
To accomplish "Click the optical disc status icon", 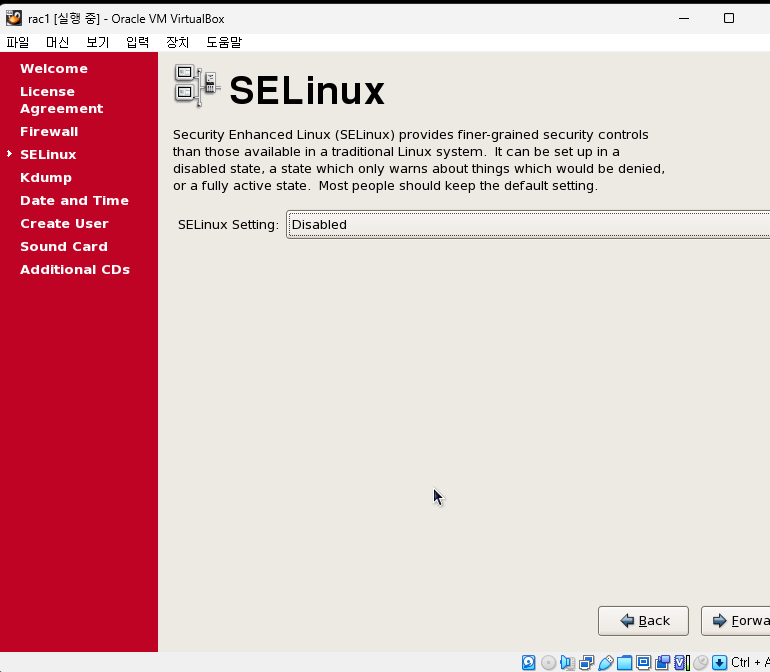I will tap(548, 662).
